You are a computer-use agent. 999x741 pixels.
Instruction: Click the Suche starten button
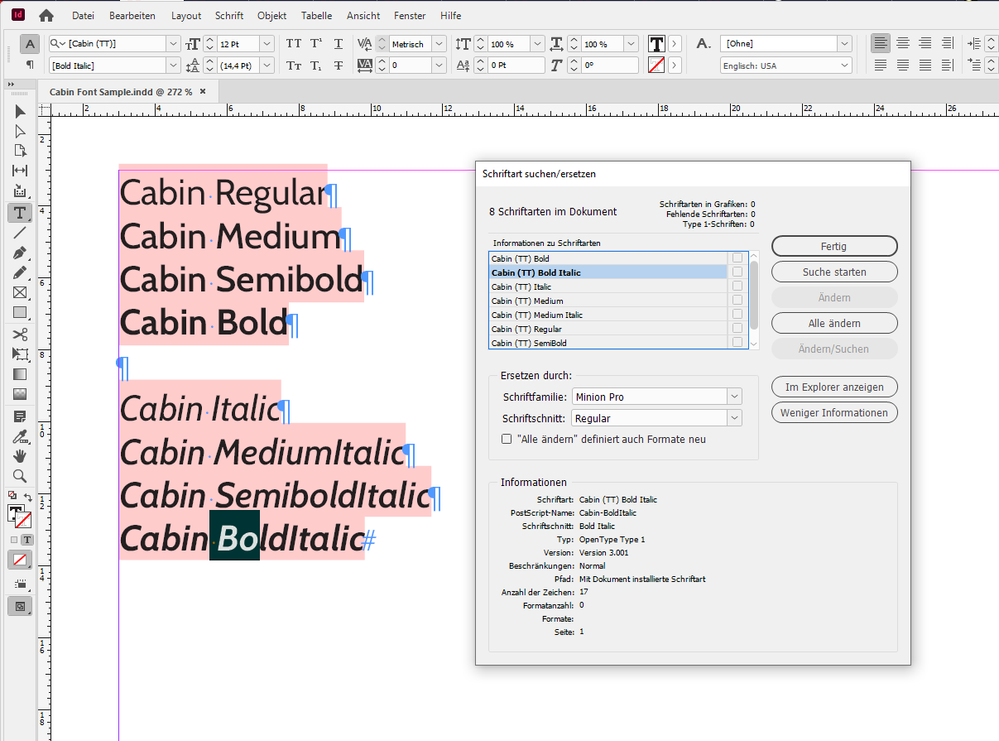coord(834,272)
